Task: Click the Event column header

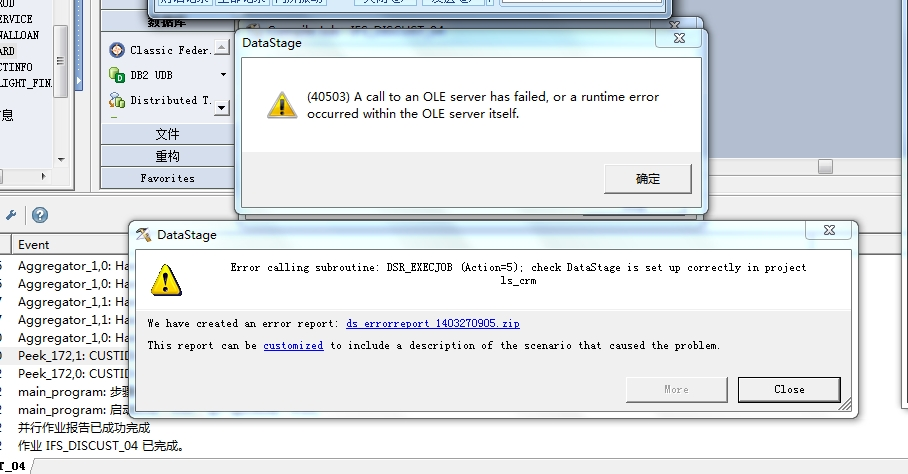Action: tap(34, 245)
